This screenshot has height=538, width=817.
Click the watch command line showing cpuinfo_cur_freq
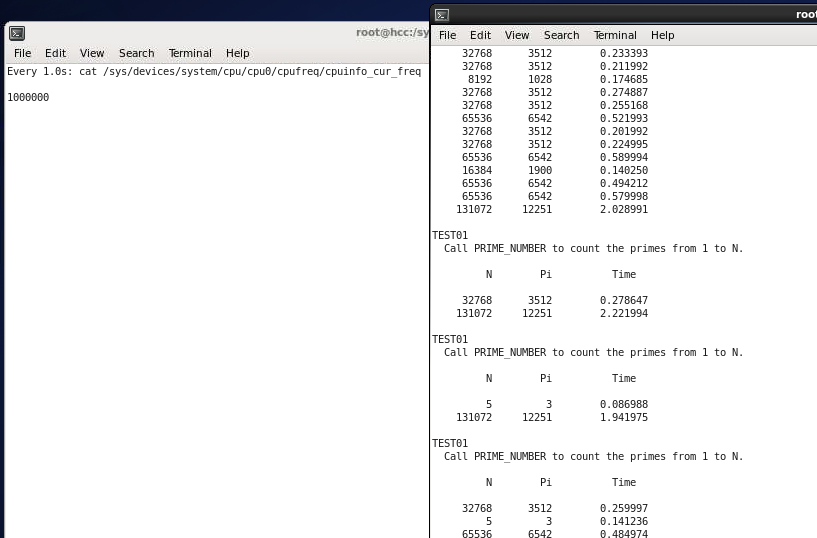[x=214, y=71]
